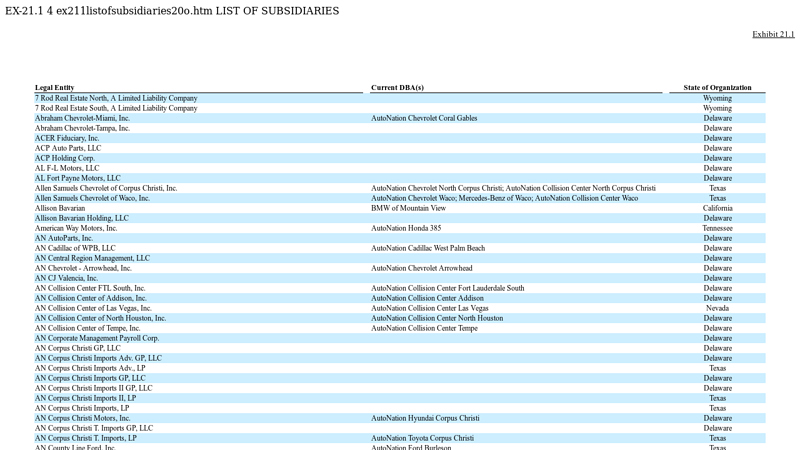Click California state for Allison Bavarian
The width and height of the screenshot is (800, 450).
[x=717, y=208]
